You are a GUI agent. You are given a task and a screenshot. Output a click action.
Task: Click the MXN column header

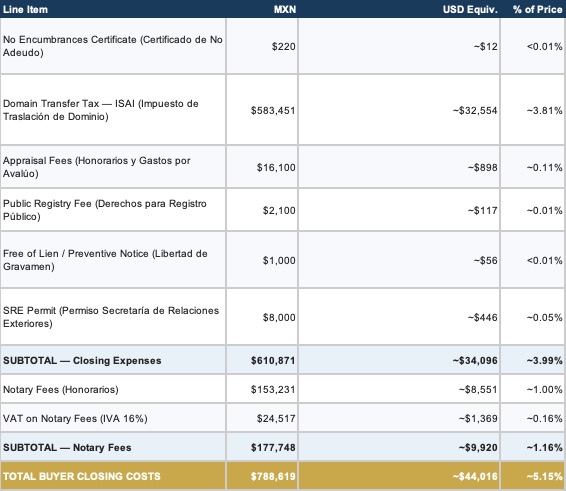[x=285, y=9]
